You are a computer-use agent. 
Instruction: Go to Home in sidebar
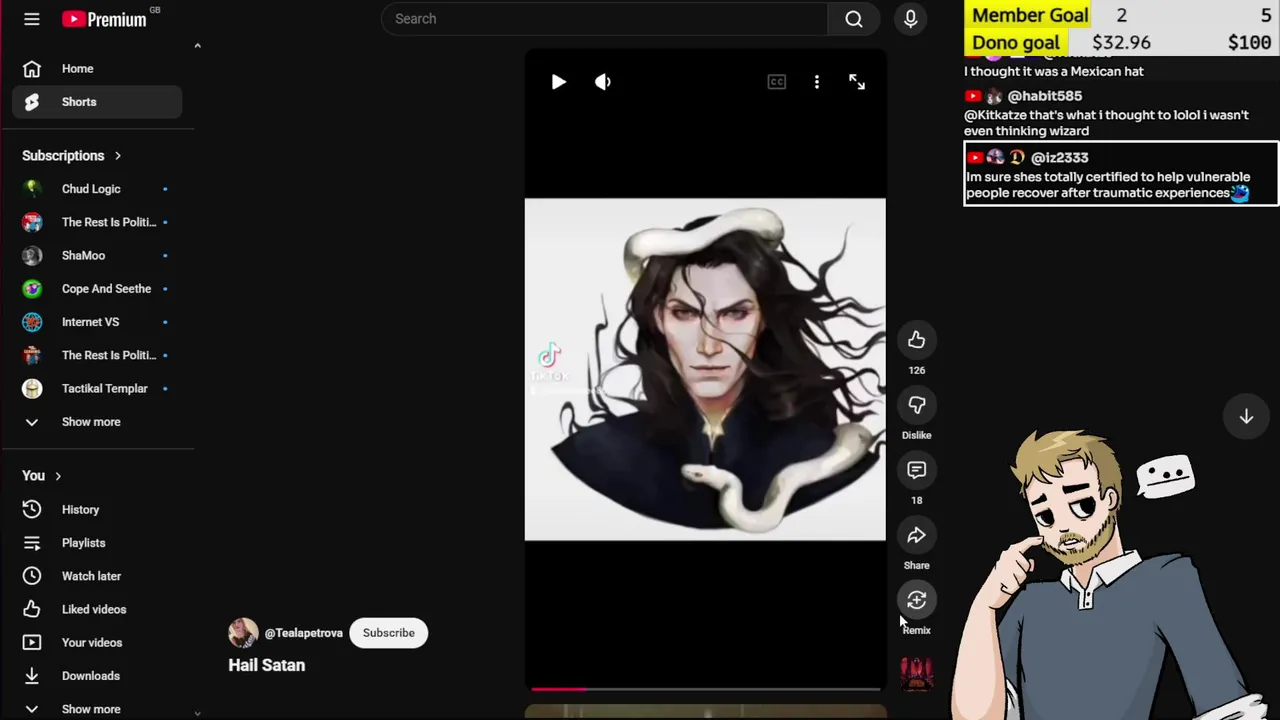click(x=97, y=69)
